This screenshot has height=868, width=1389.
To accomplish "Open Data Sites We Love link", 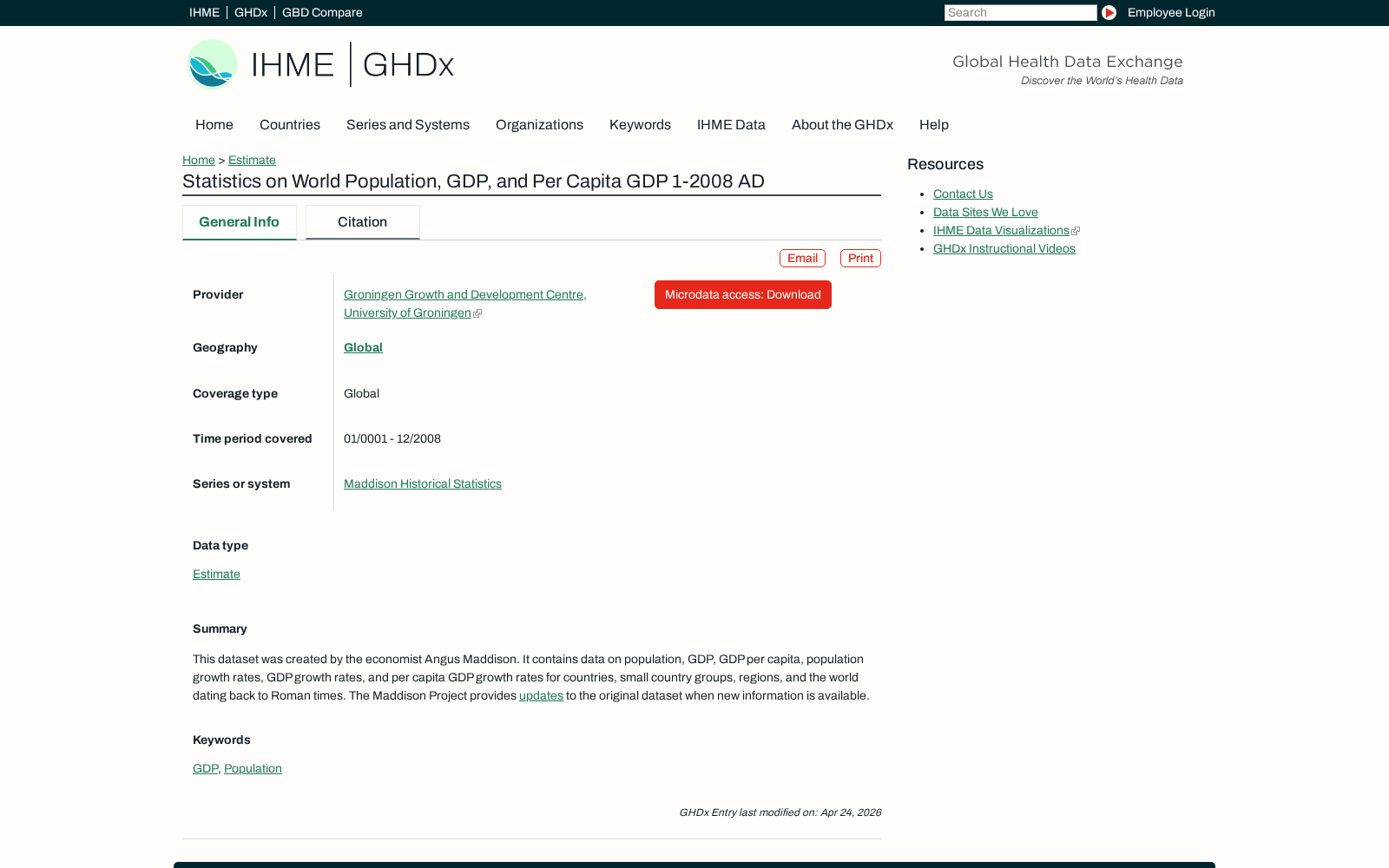I will pos(985,212).
